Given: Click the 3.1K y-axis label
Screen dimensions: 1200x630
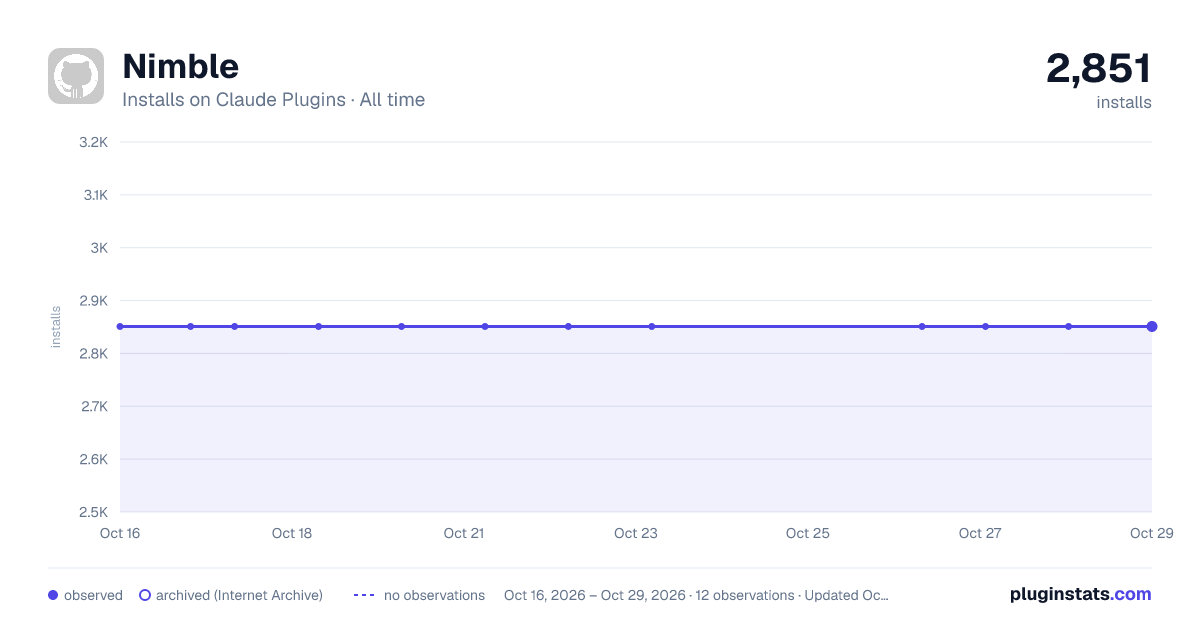Looking at the screenshot, I should [95, 195].
